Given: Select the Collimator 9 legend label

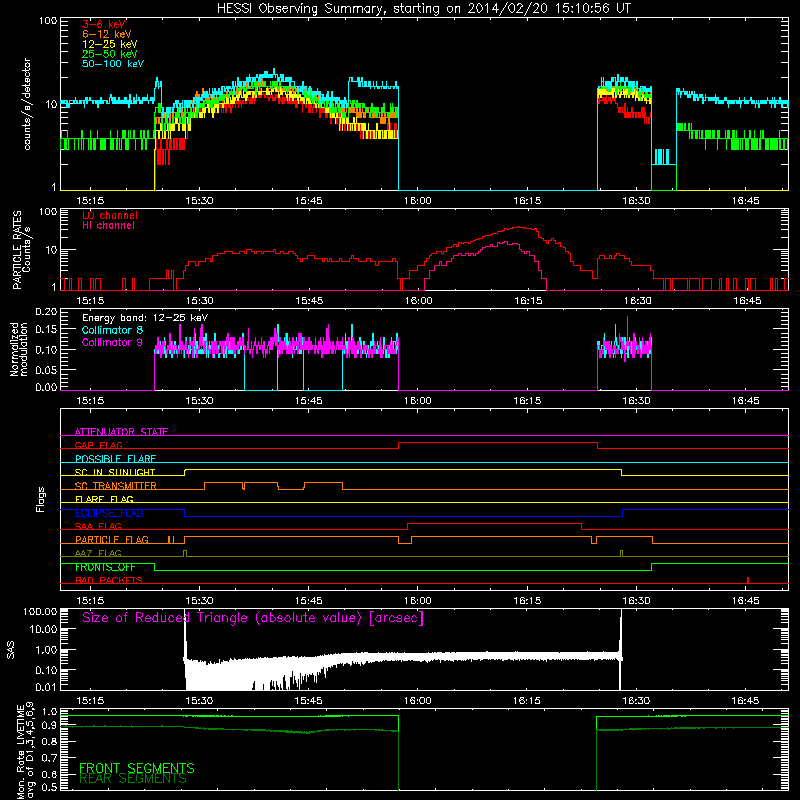Looking at the screenshot, I should click(112, 342).
